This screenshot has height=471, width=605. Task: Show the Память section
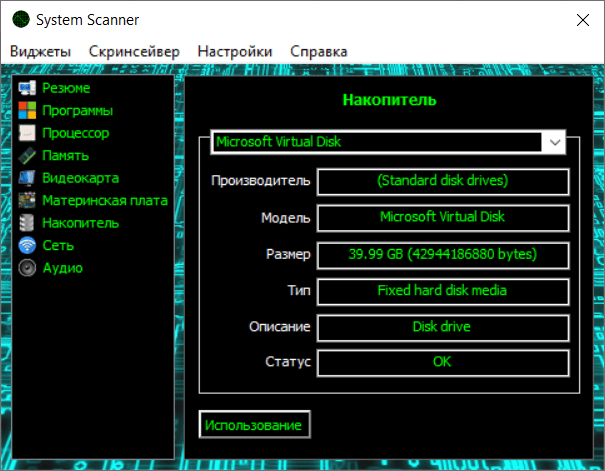[66, 155]
